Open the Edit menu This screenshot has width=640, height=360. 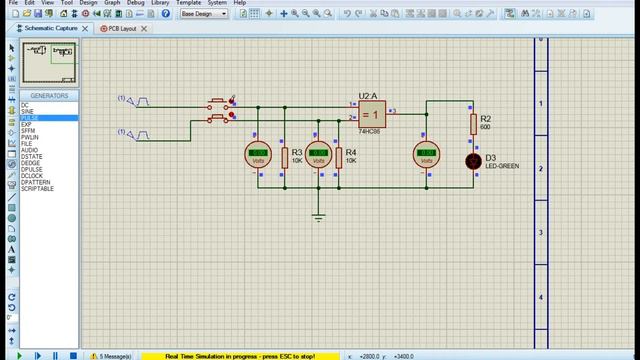(x=29, y=2)
